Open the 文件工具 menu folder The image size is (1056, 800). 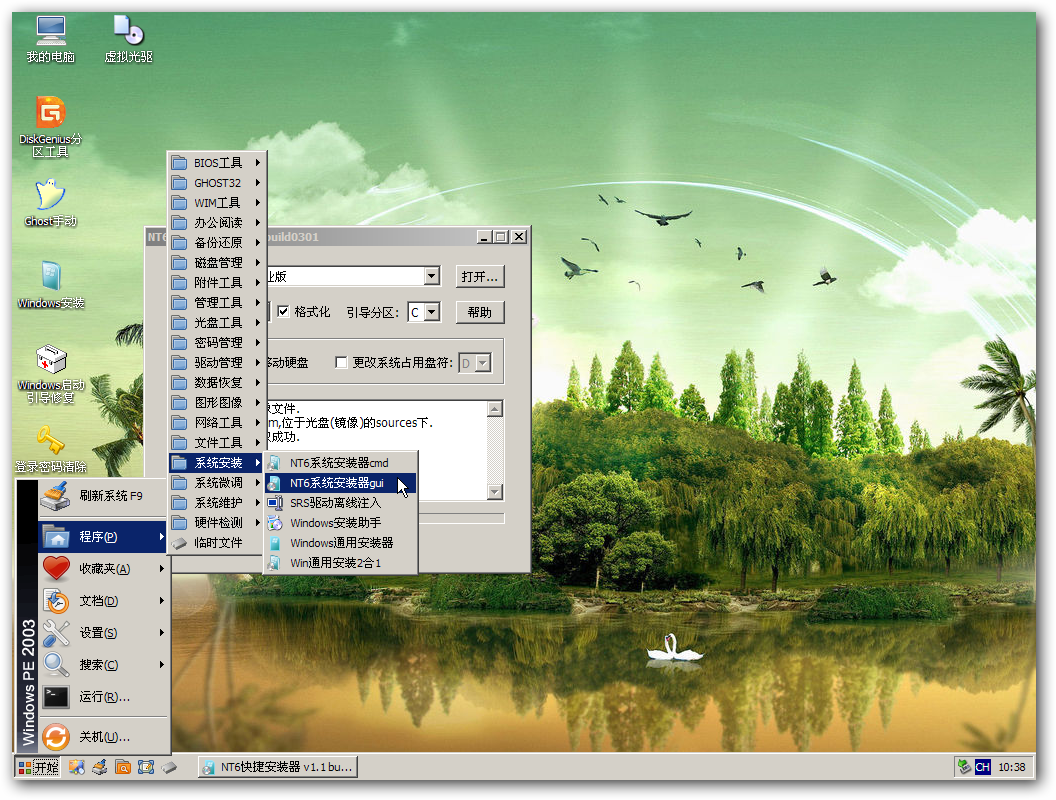(x=216, y=442)
